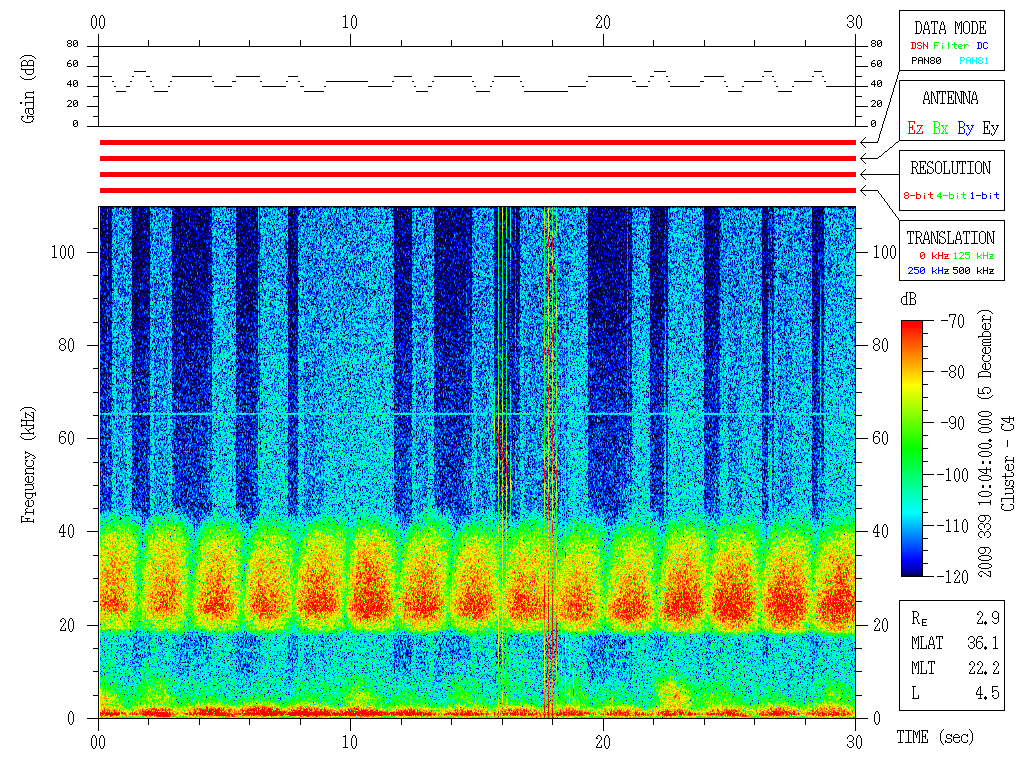The height and width of the screenshot is (768, 1024).
Task: Click the 00 label on the top time axis
Action: (x=98, y=23)
